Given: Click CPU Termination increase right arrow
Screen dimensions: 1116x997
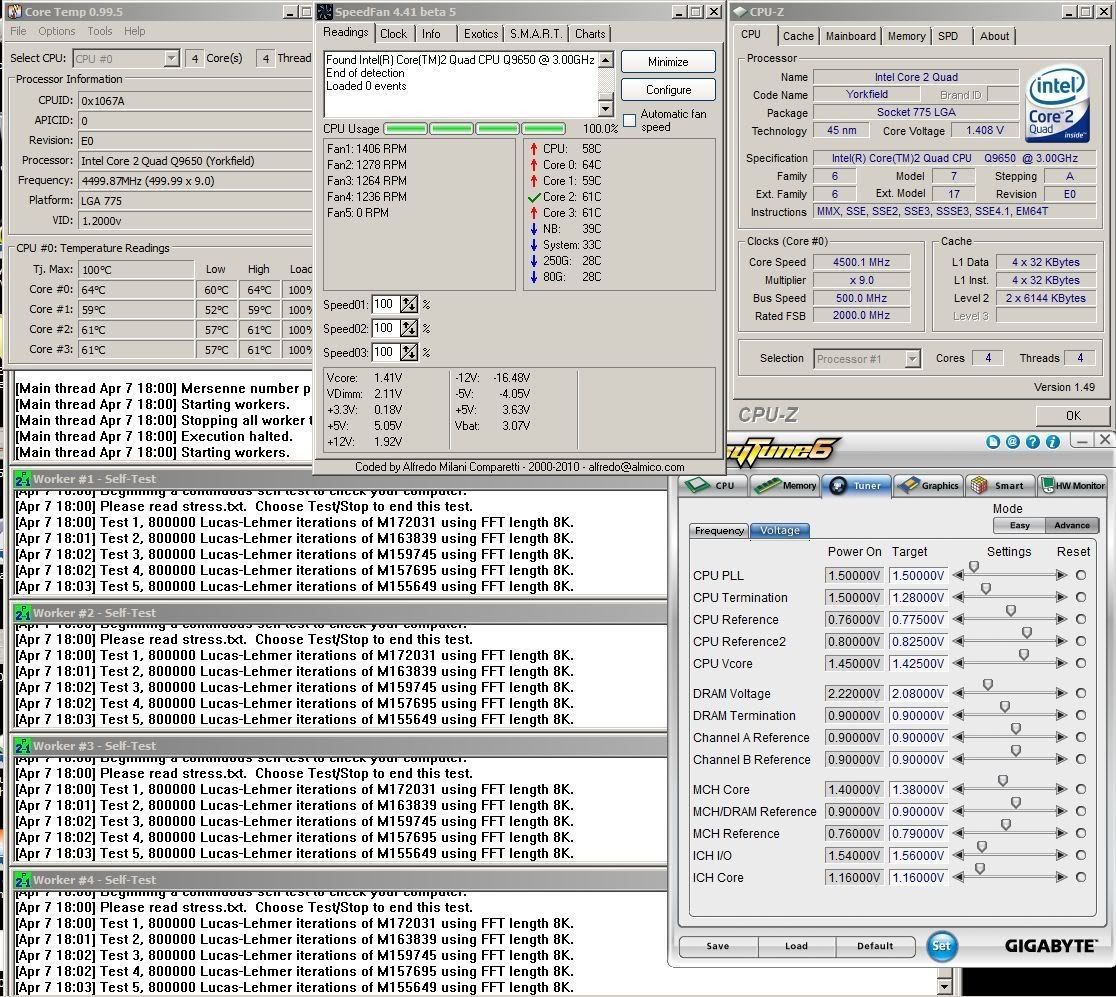Looking at the screenshot, I should (x=1062, y=597).
